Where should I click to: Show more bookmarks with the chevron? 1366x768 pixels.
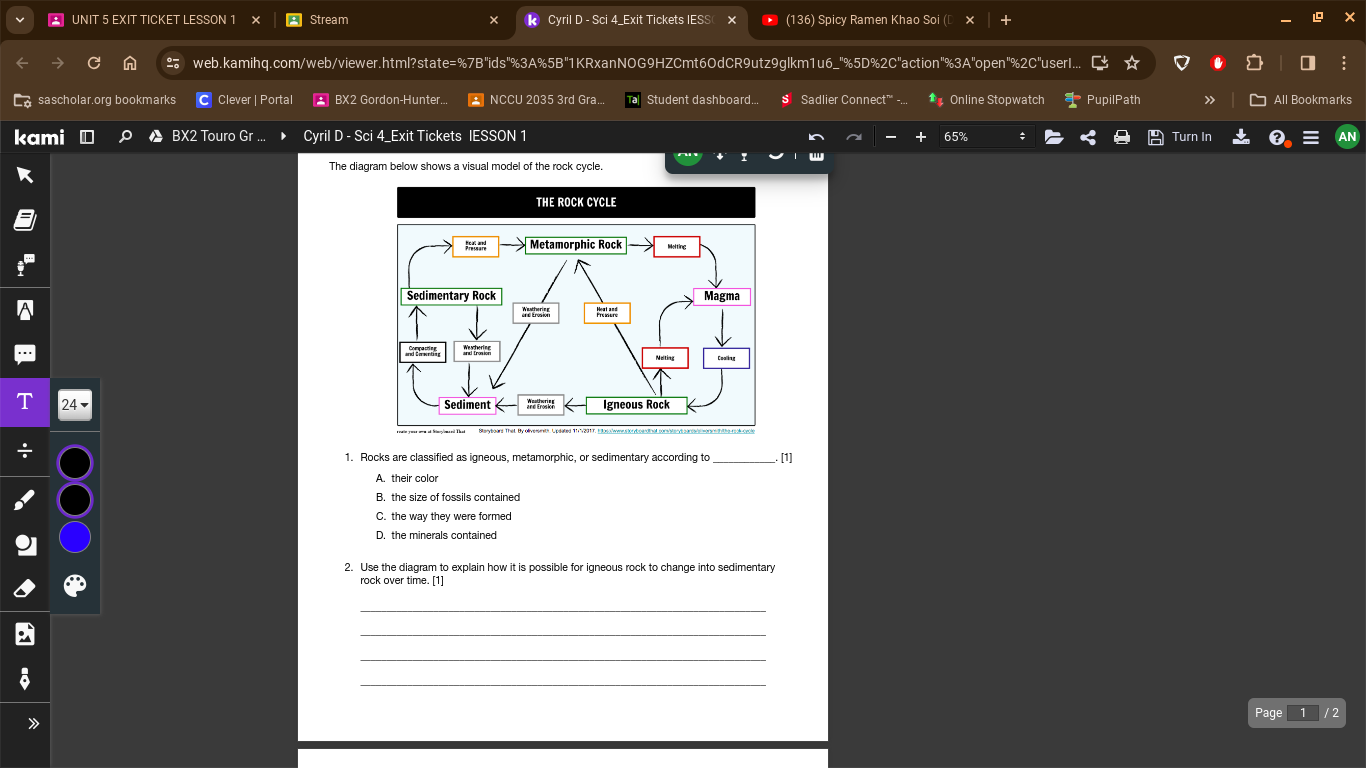pos(1209,100)
